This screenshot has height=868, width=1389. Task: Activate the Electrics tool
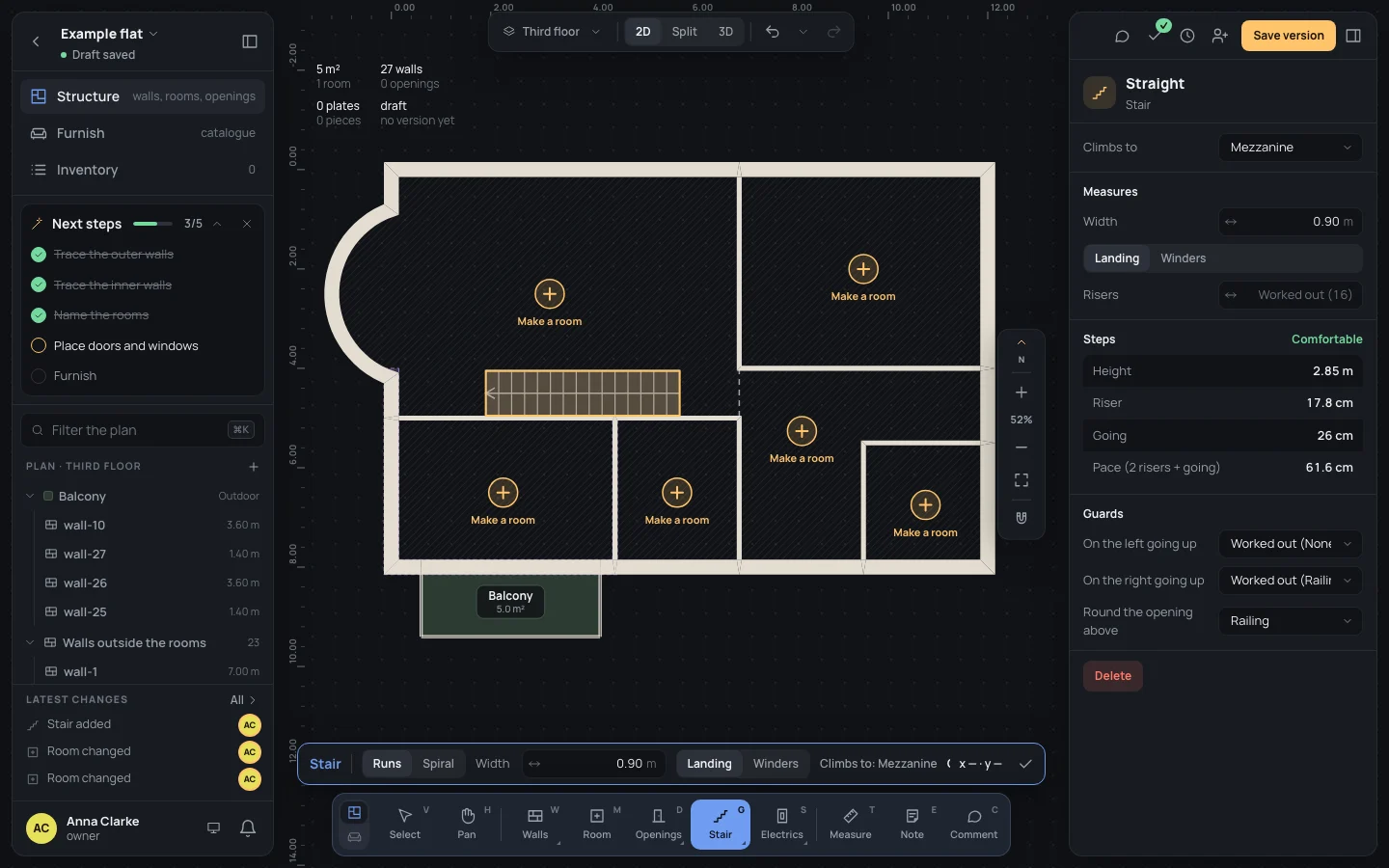(782, 825)
